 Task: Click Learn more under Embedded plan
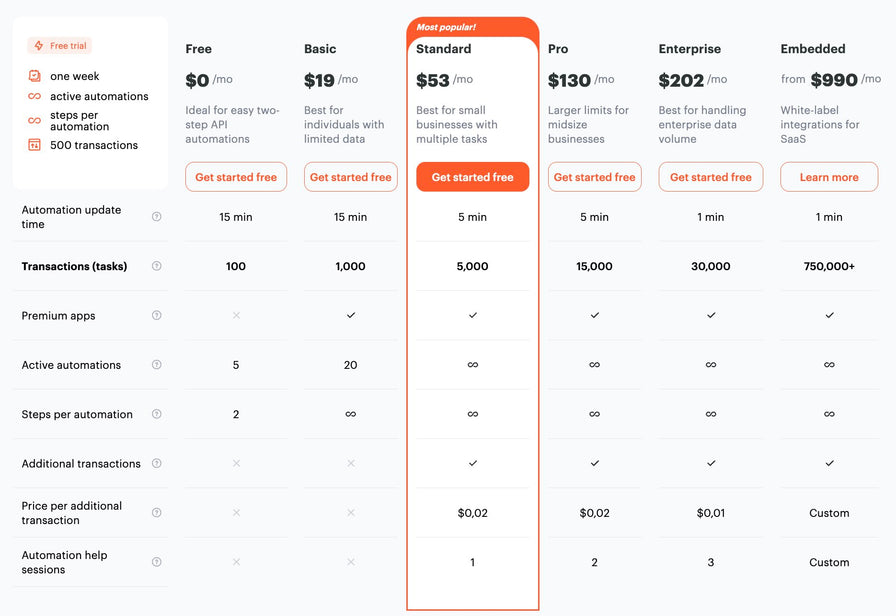[829, 177]
